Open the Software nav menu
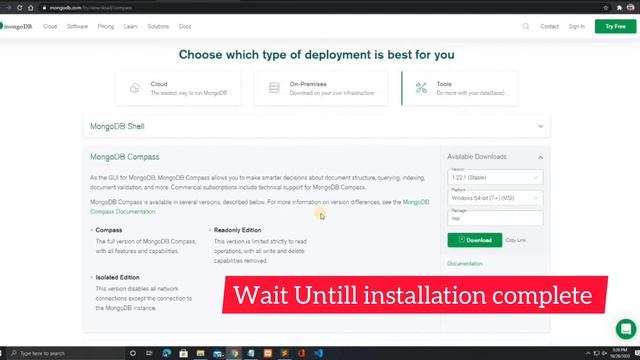640x360 pixels. [78, 27]
